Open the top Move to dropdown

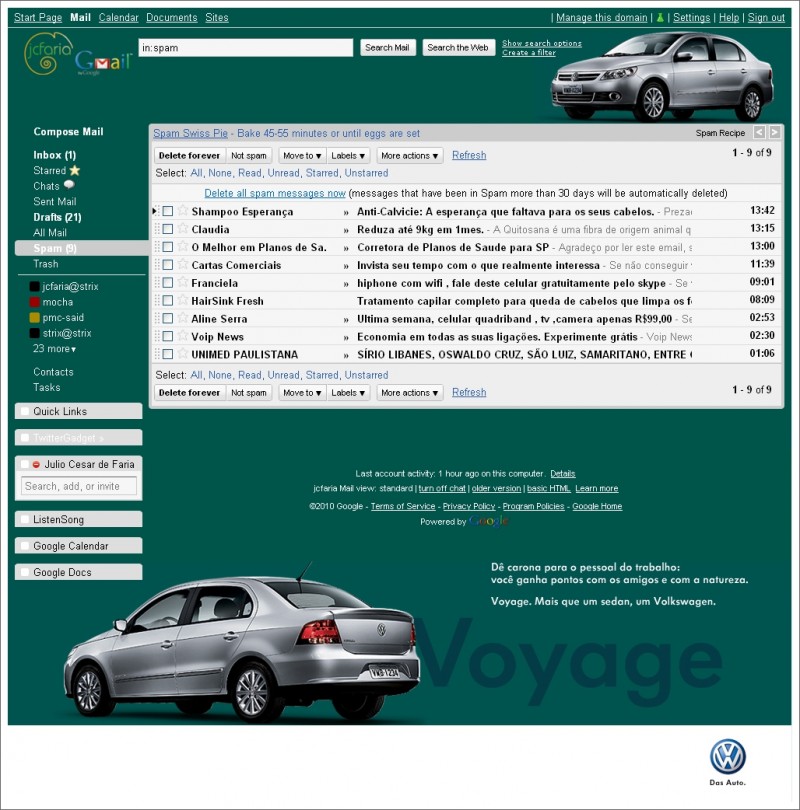pos(302,155)
